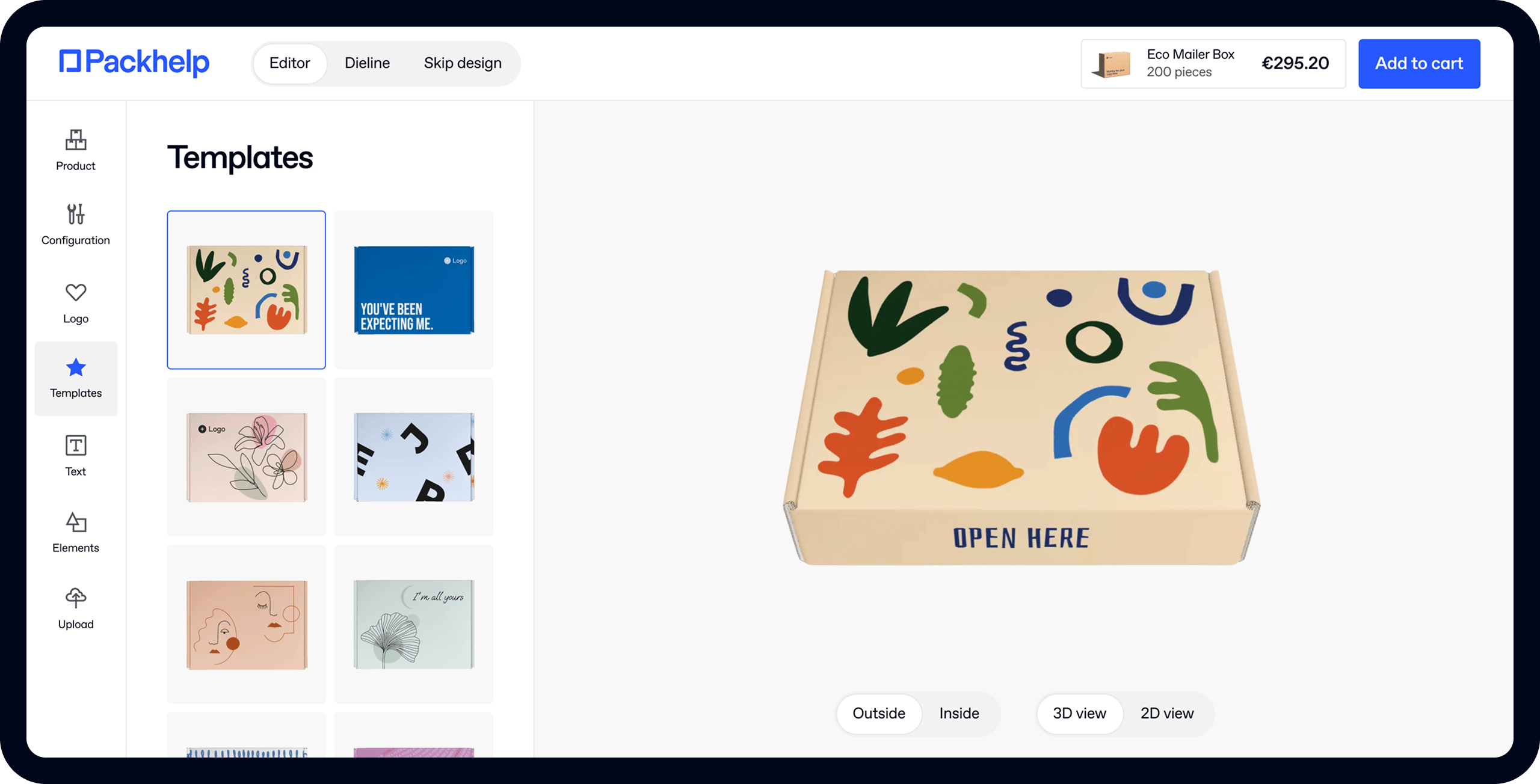This screenshot has width=1540, height=784.
Task: Select the "I'm all yours" ginkgo template
Action: coord(414,624)
